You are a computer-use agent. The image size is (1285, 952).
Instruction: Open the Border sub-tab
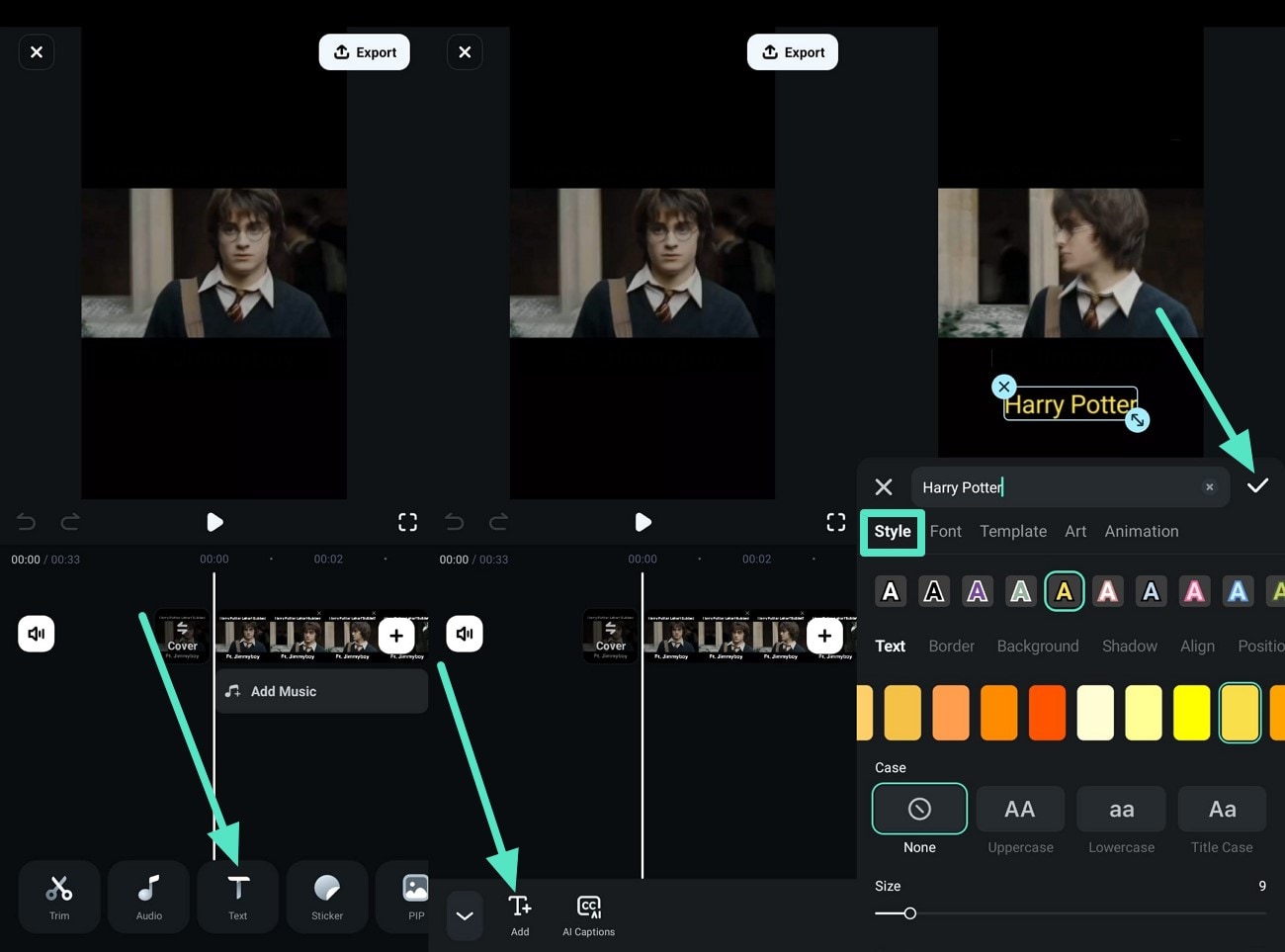pyautogui.click(x=951, y=646)
